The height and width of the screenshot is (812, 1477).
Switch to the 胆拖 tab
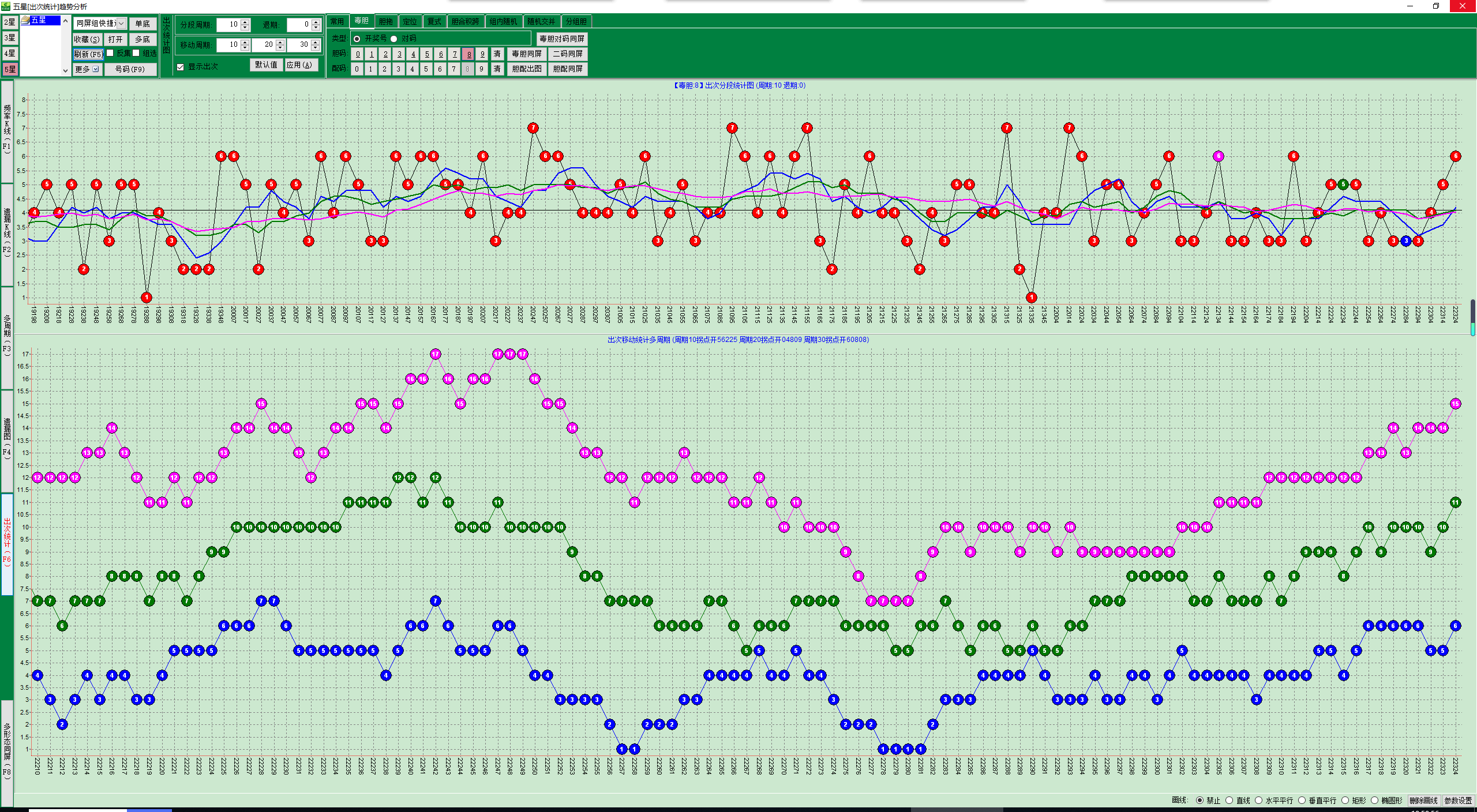[385, 21]
